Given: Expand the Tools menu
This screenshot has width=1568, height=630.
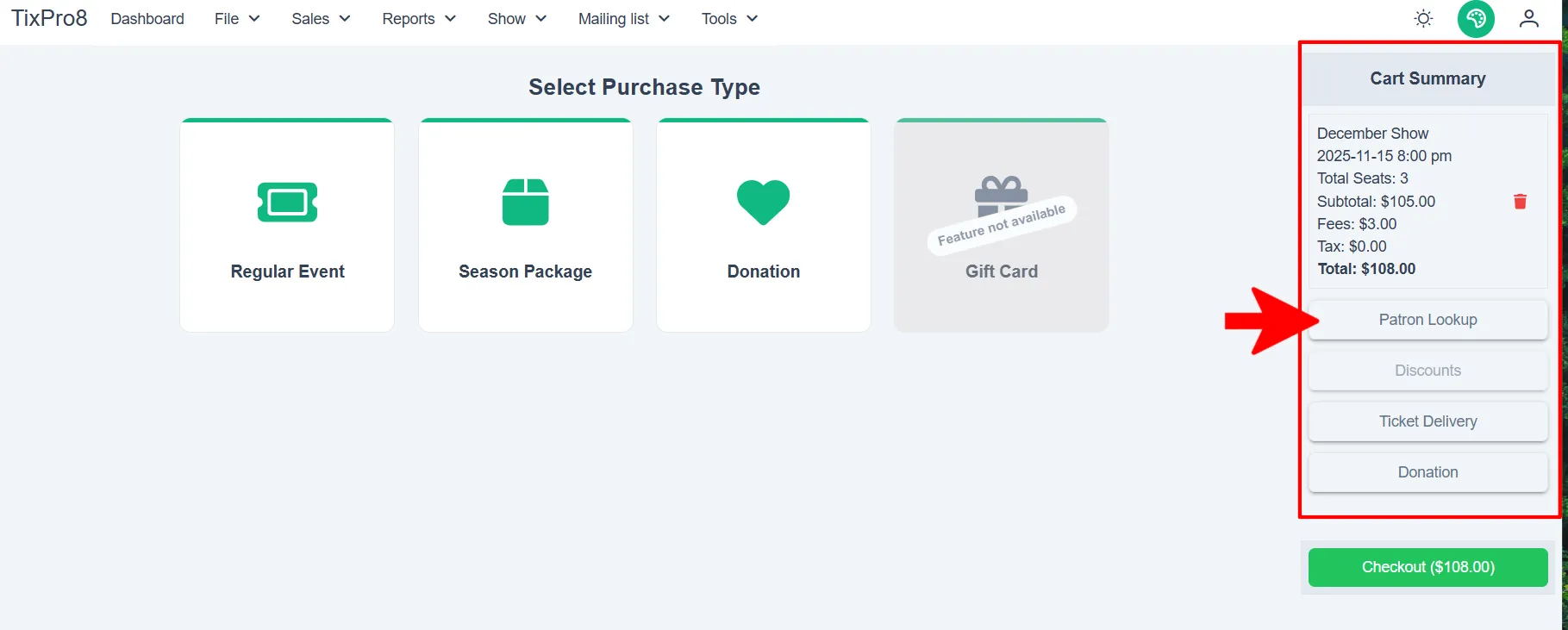Looking at the screenshot, I should click(x=729, y=18).
